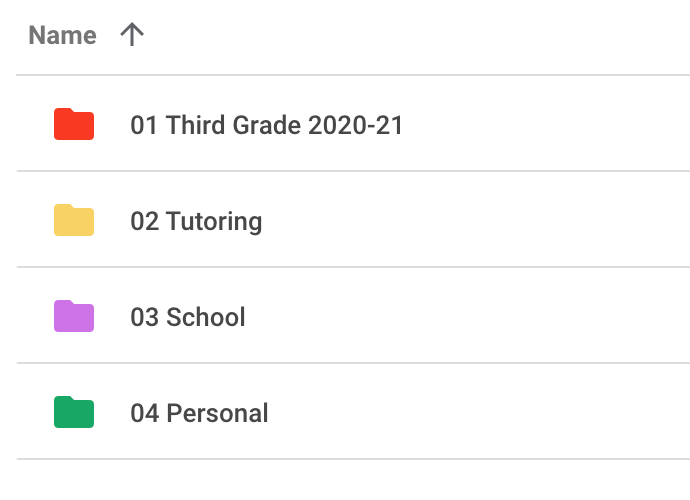Click the '04' prefix before Personal
The image size is (690, 500).
144,414
